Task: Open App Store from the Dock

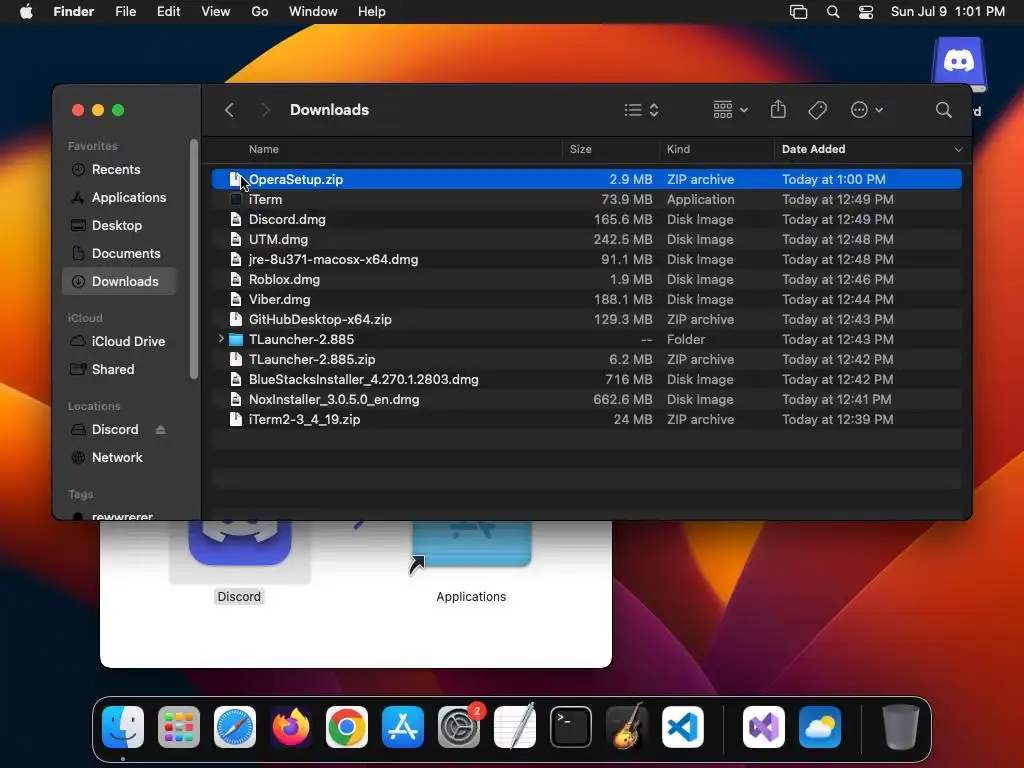Action: (403, 727)
